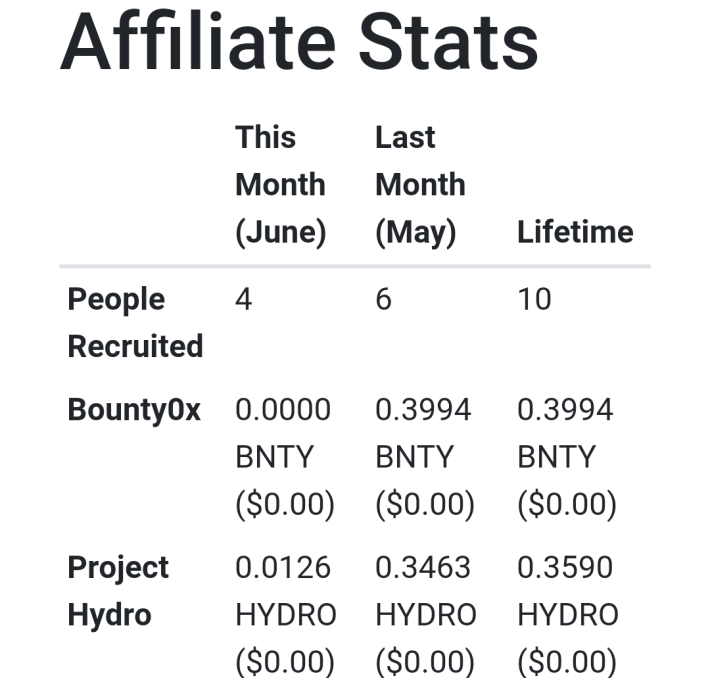Image resolution: width=710 pixels, height=678 pixels.
Task: Click the Lifetime Bounty0x ($0.00) dollar value
Action: pyautogui.click(x=567, y=504)
